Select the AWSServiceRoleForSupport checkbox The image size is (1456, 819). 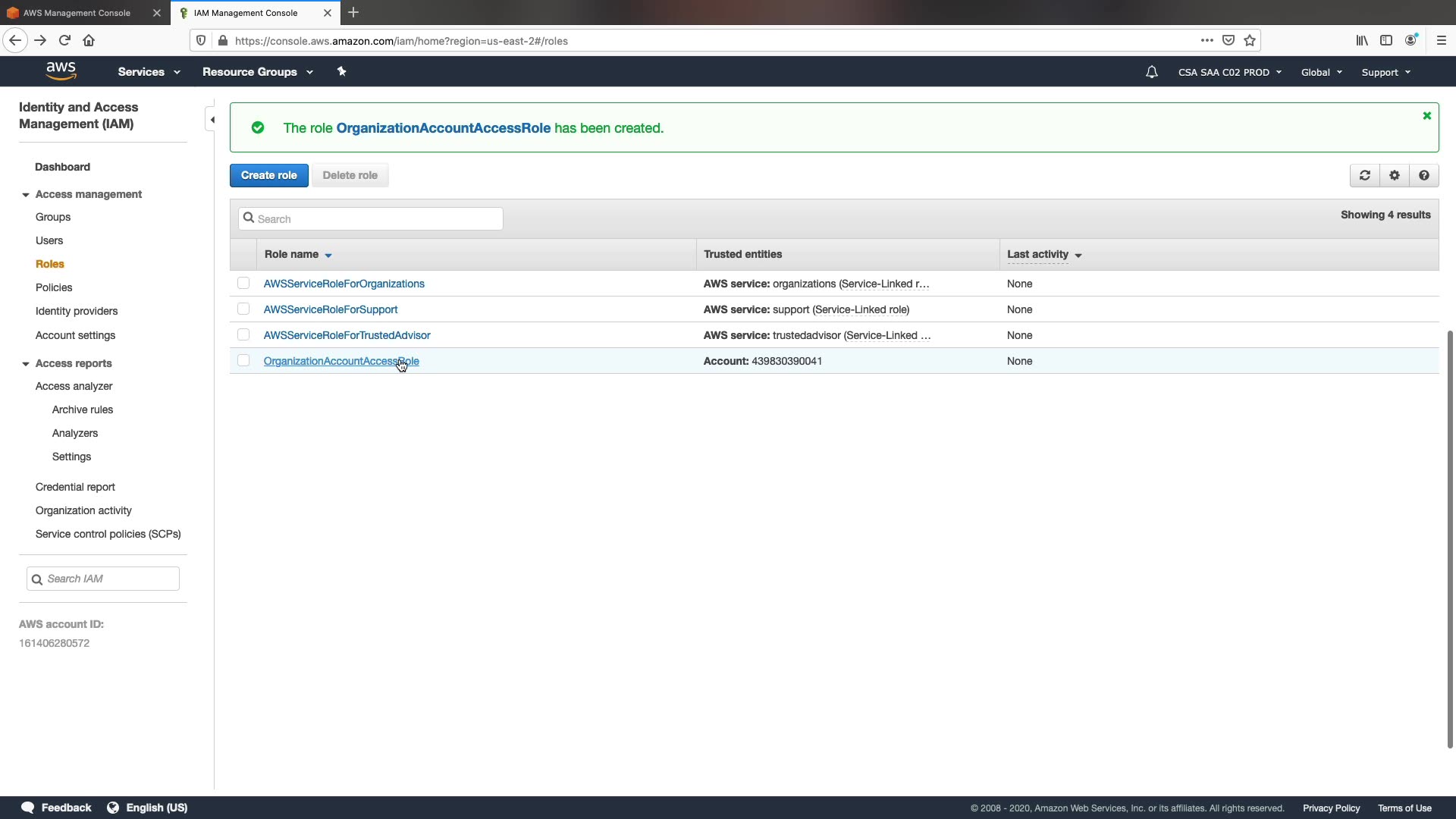tap(243, 309)
